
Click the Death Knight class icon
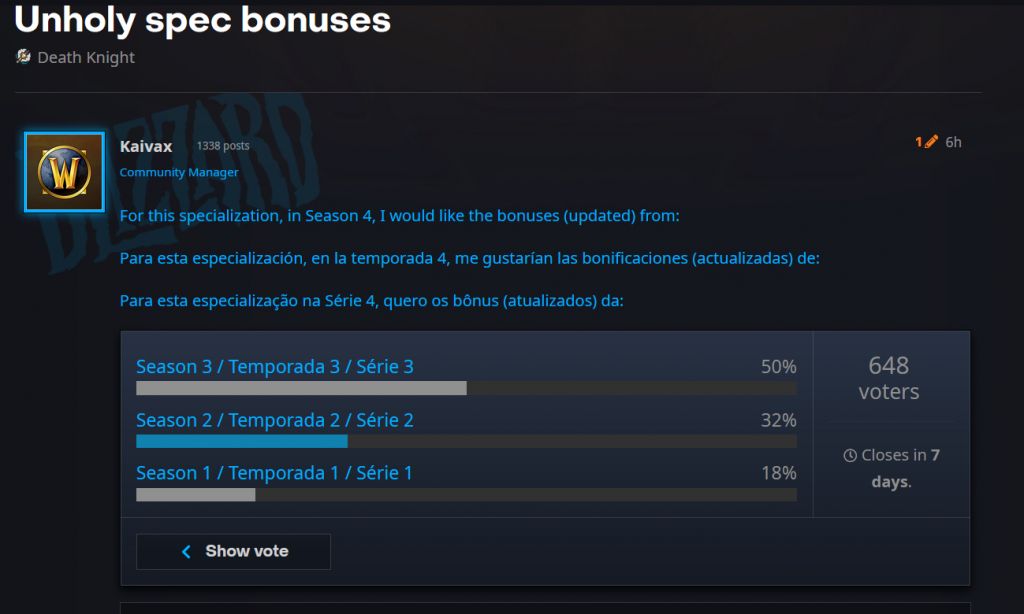tap(23, 57)
